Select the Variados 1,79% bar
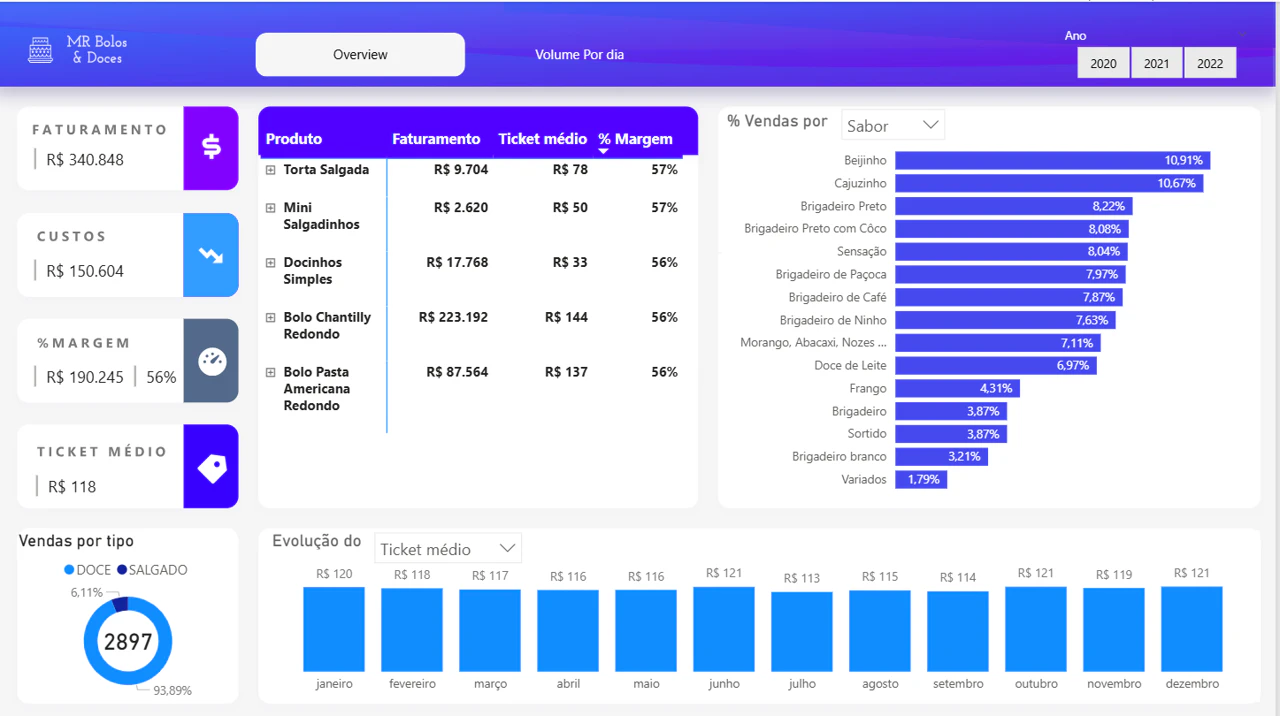Screen dimensions: 1280x716 pyautogui.click(x=921, y=480)
